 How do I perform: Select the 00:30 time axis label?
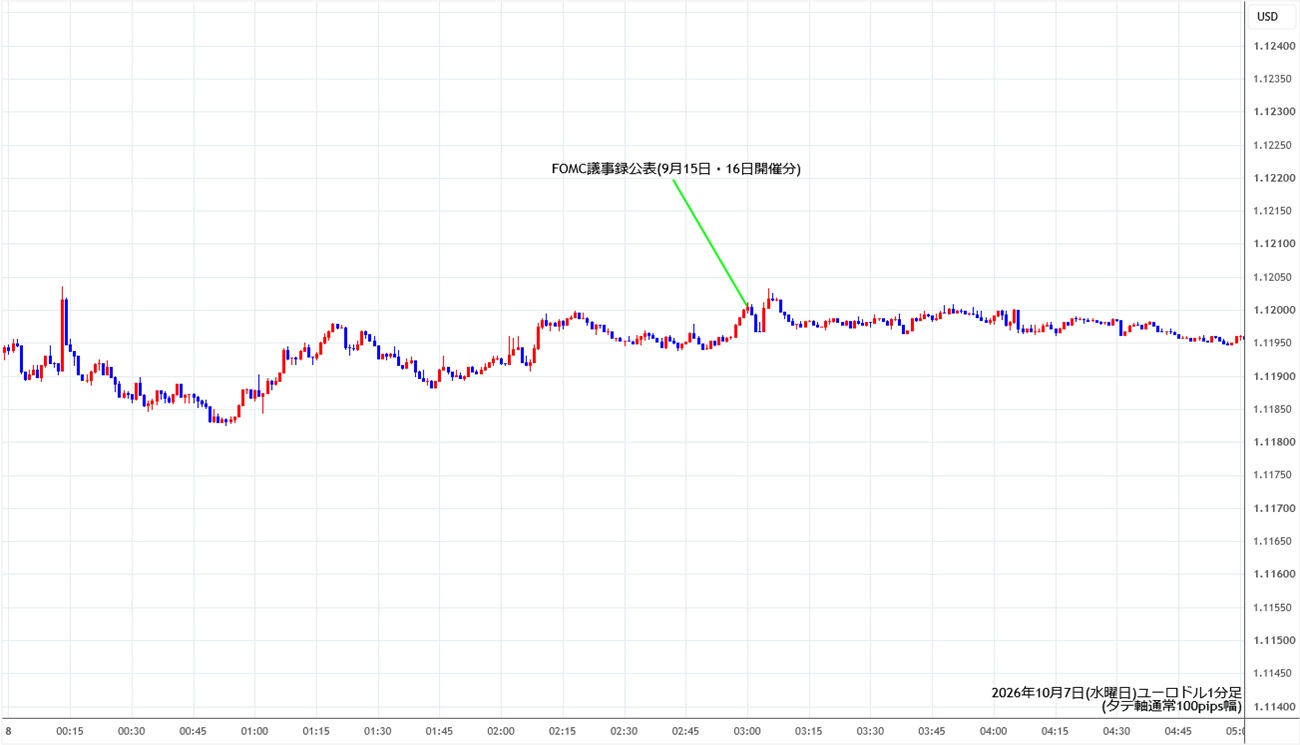[x=132, y=731]
